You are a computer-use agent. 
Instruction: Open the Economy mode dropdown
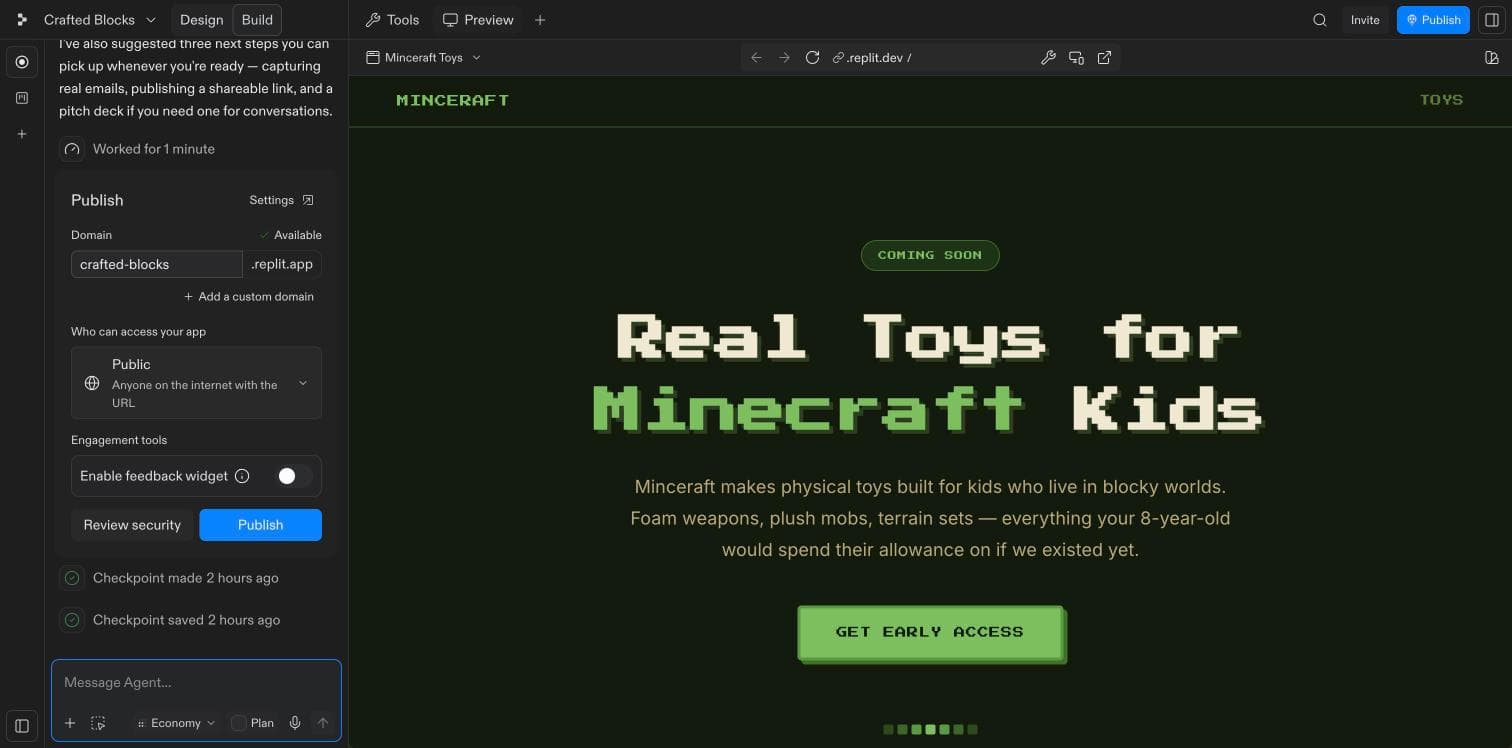pos(176,723)
